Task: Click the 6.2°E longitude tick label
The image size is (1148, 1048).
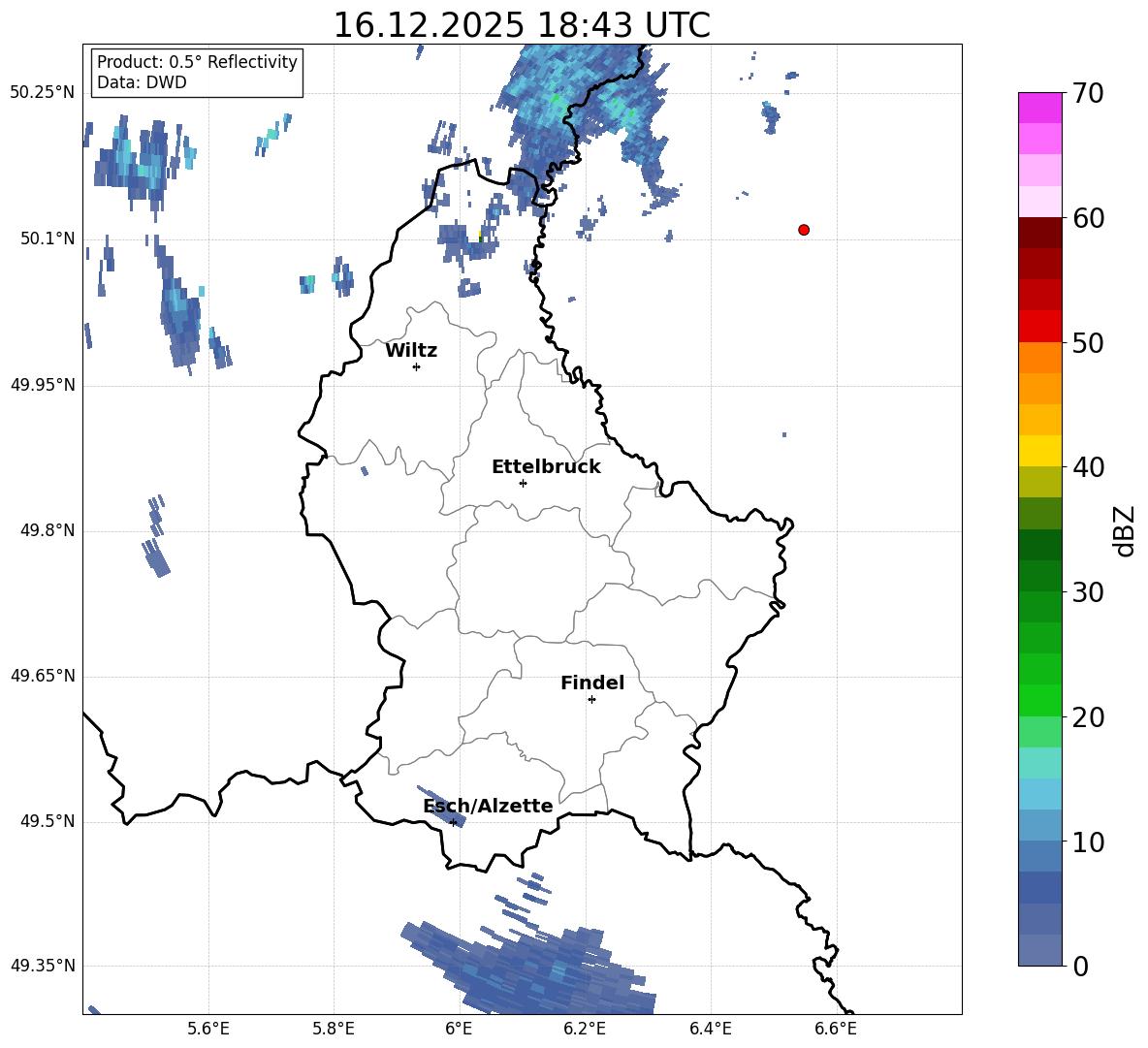Action: point(585,1029)
